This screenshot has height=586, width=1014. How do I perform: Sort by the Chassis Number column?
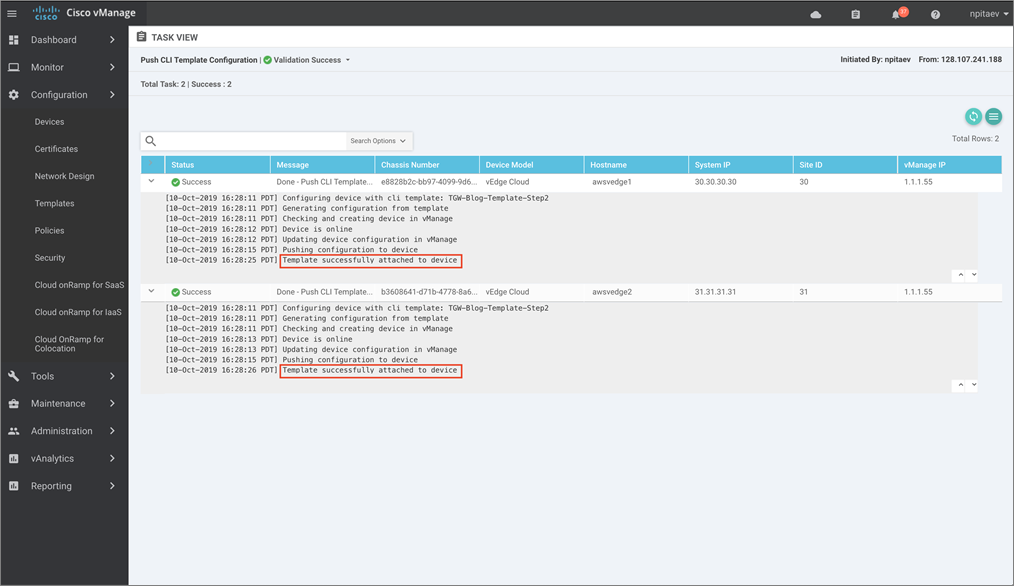coord(427,165)
